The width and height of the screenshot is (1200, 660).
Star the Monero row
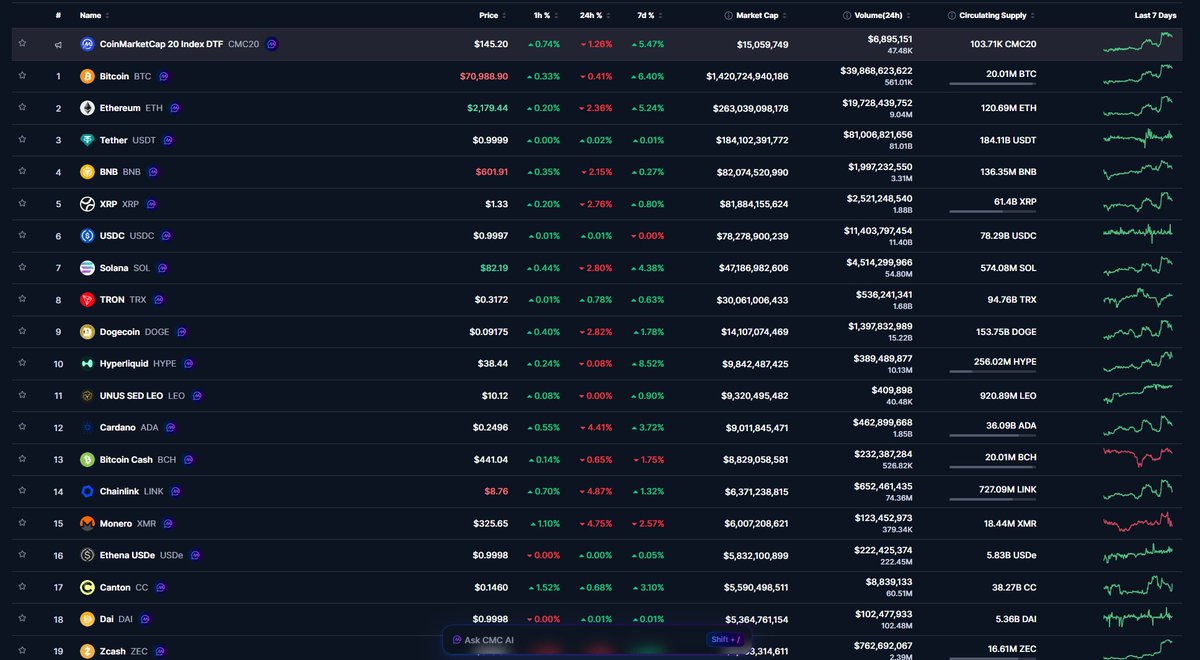[22, 523]
